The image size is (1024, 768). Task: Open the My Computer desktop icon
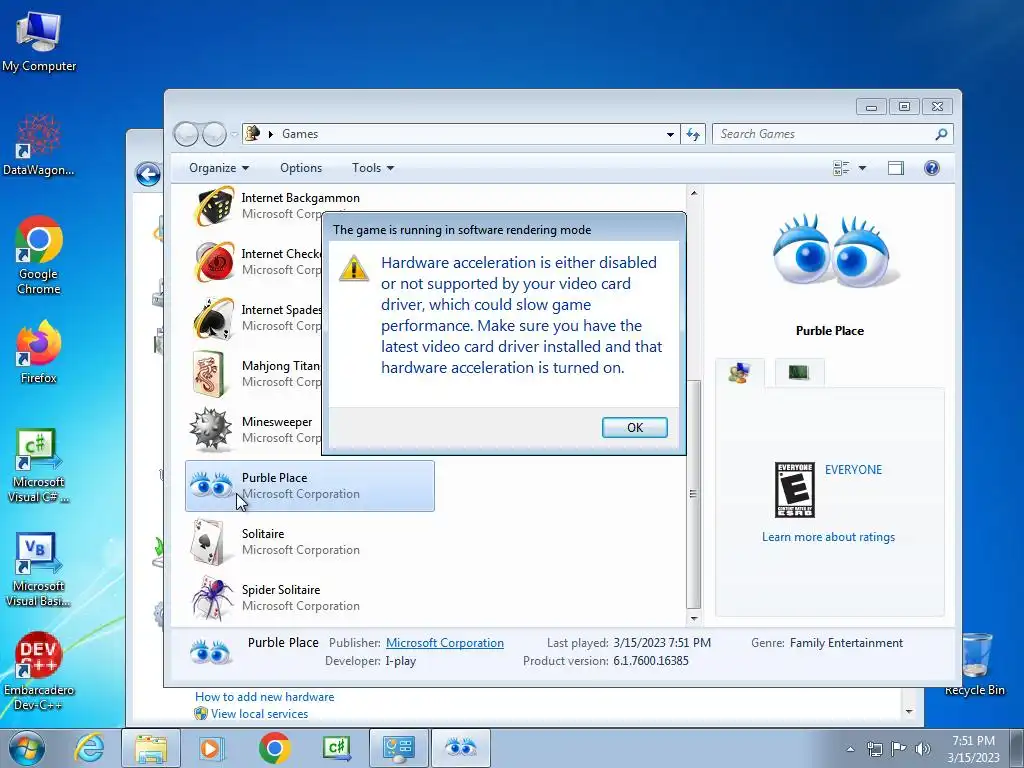pyautogui.click(x=39, y=40)
